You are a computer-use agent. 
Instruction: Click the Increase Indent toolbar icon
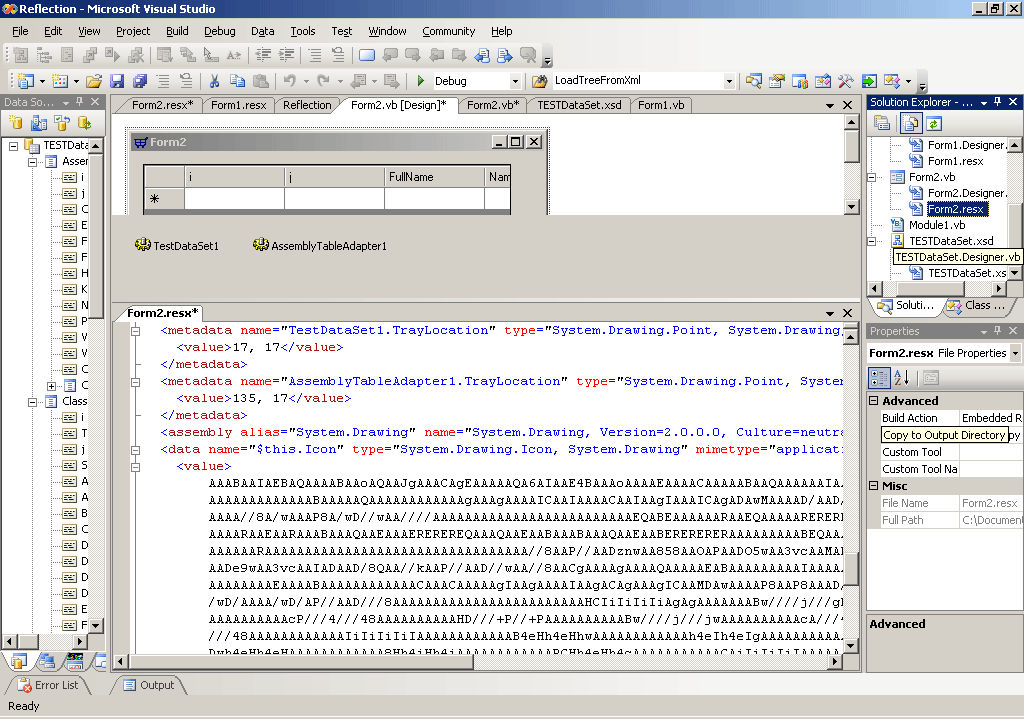286,55
